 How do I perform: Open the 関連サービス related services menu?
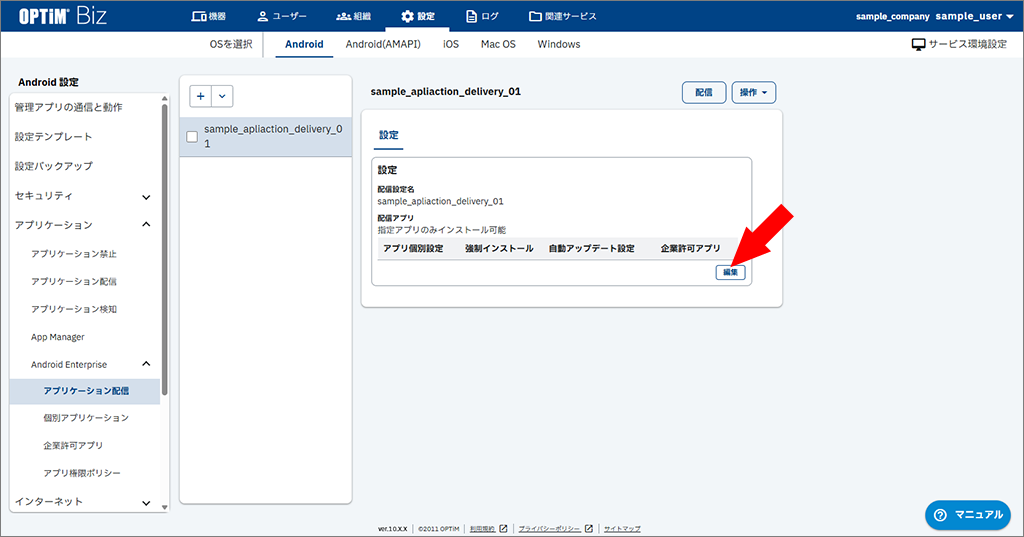pyautogui.click(x=562, y=16)
